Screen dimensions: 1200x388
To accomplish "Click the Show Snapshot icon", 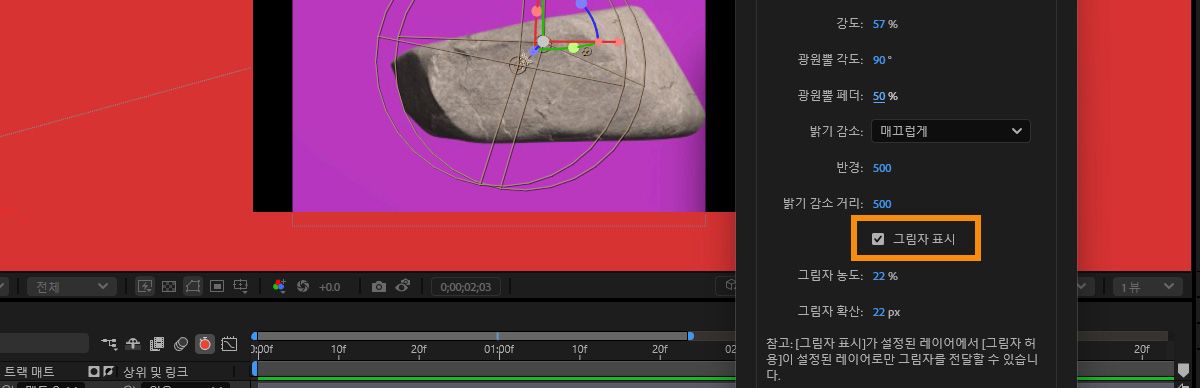I will click(403, 286).
